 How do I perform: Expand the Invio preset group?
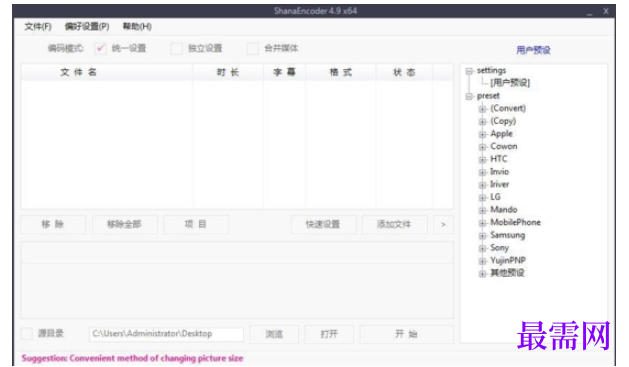(x=482, y=172)
